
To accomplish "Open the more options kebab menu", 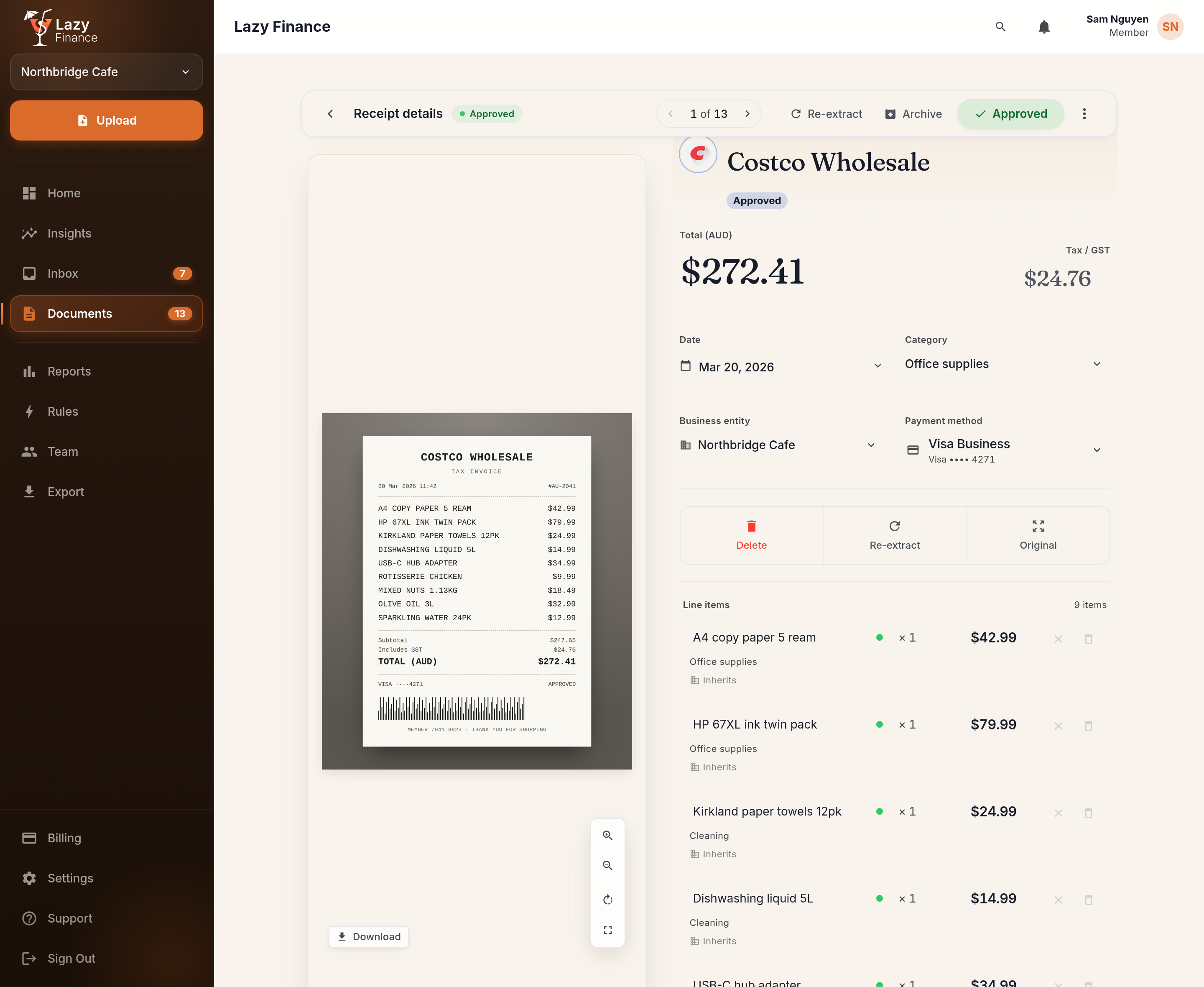I will [x=1084, y=114].
